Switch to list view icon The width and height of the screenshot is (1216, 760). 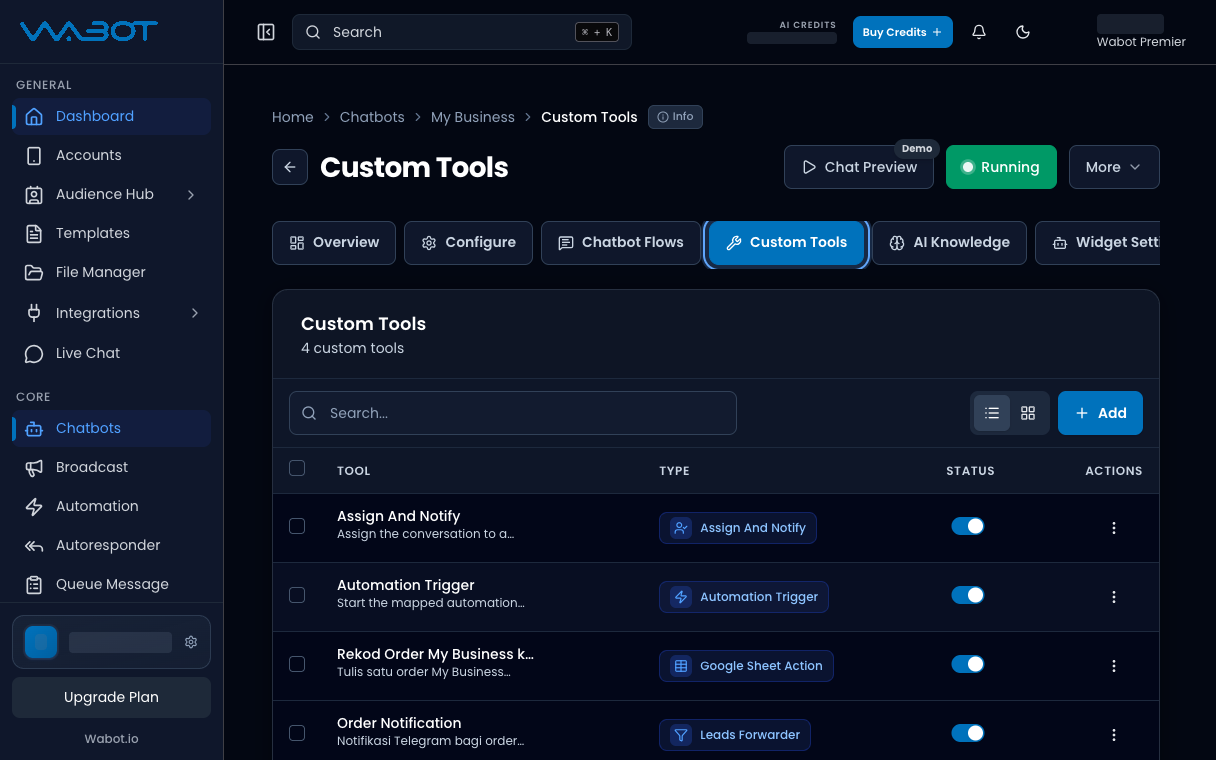tap(992, 413)
